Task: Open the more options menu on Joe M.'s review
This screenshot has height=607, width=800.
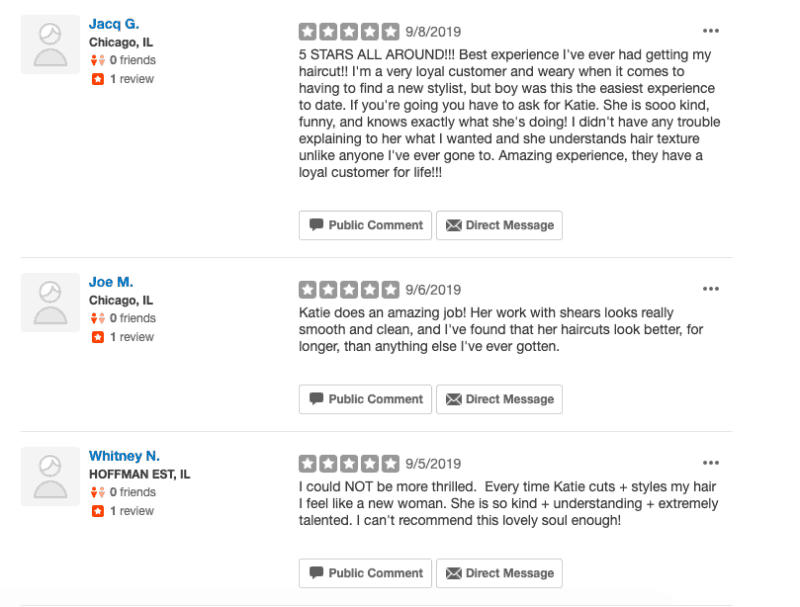Action: click(x=711, y=287)
